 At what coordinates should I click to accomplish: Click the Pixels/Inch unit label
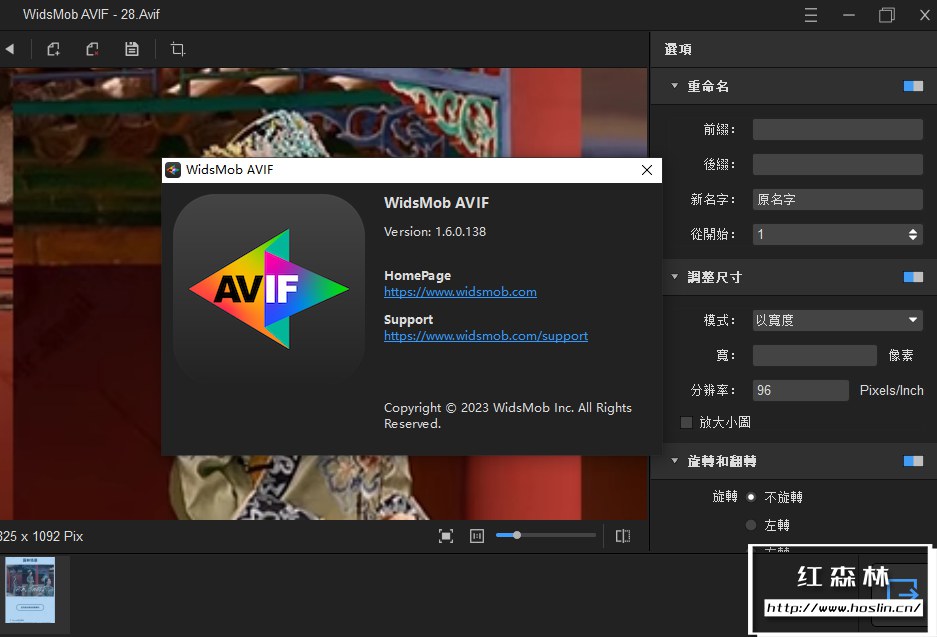(x=892, y=390)
